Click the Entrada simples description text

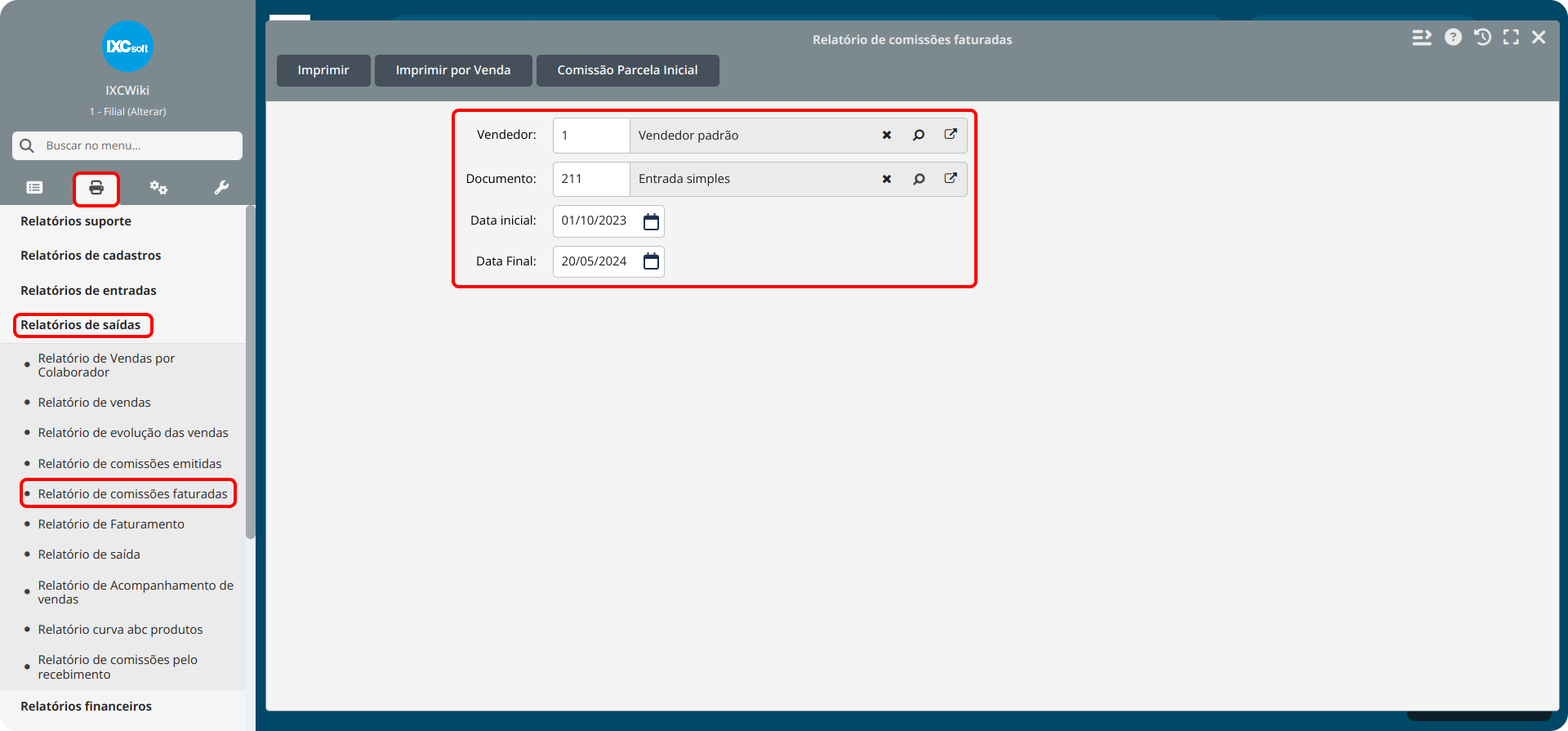click(684, 179)
